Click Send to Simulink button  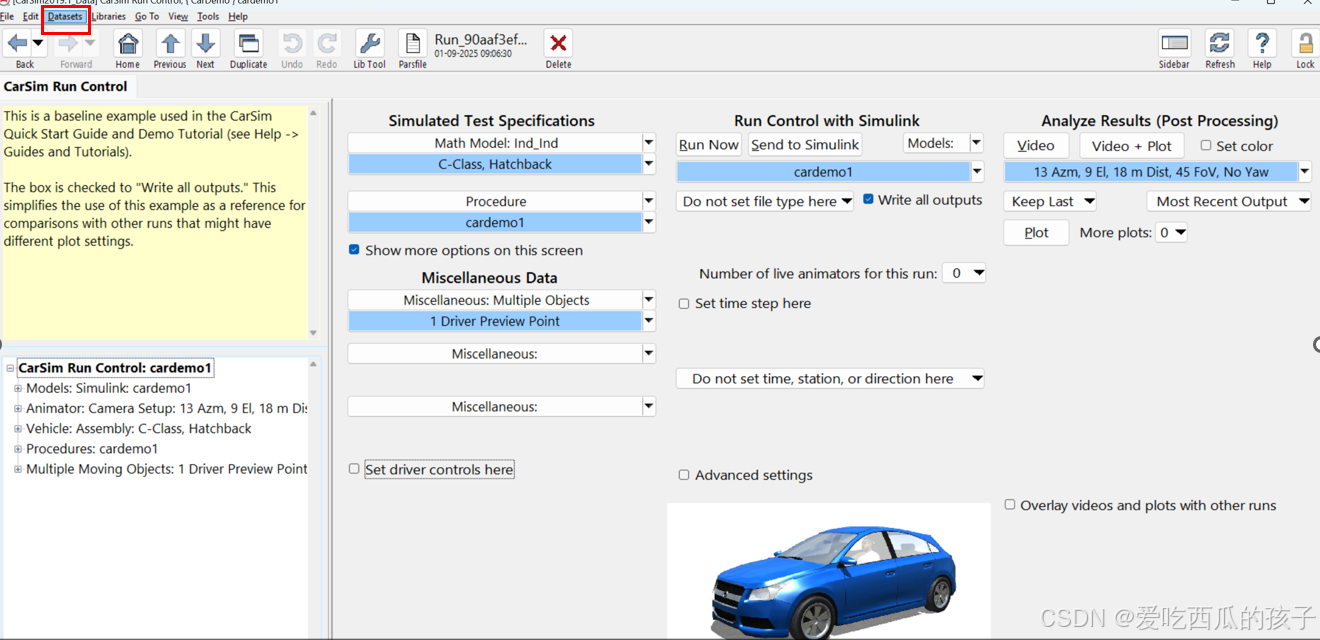click(x=805, y=145)
